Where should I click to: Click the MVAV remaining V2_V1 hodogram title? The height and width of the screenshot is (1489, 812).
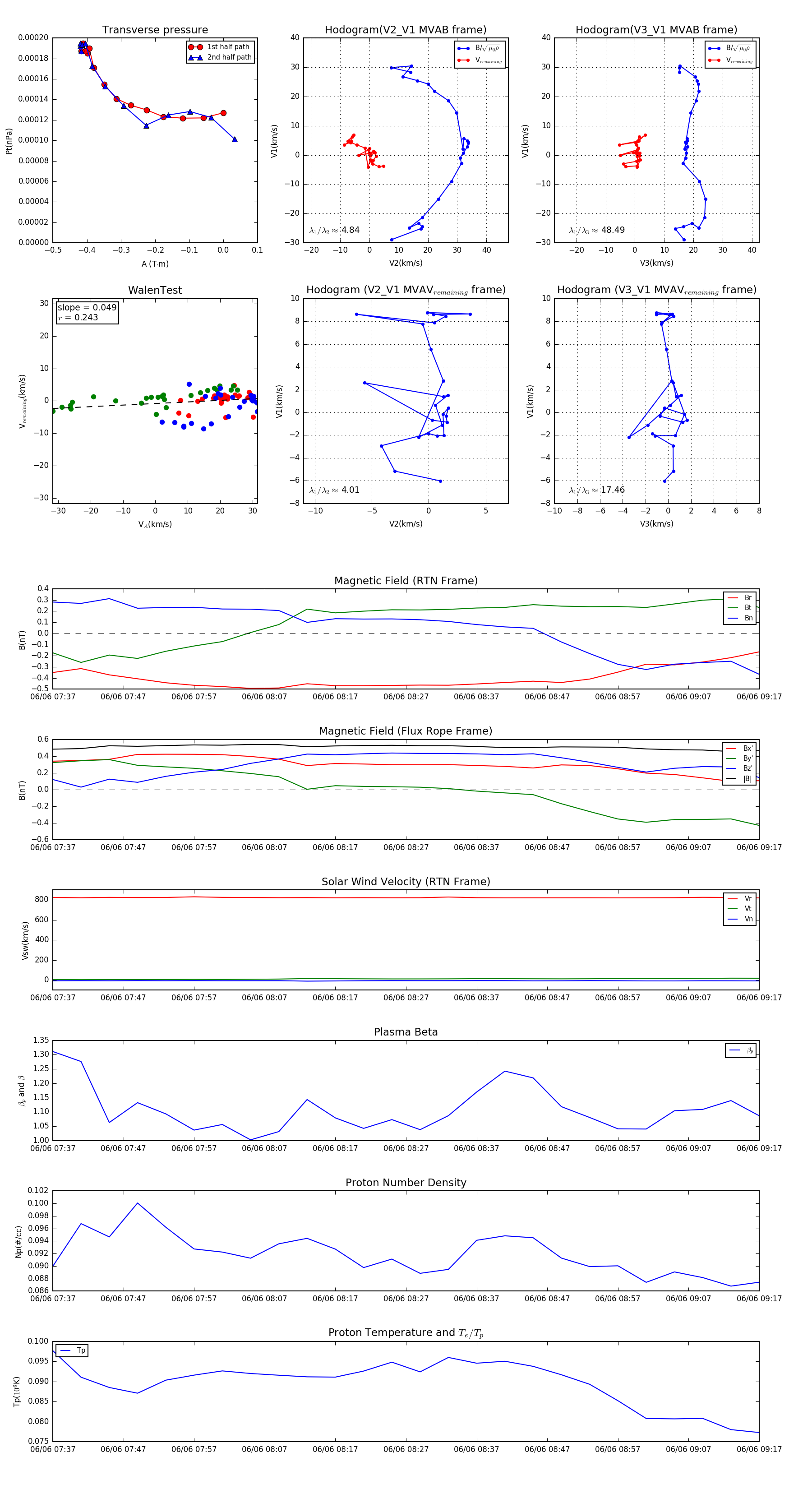pos(406,290)
